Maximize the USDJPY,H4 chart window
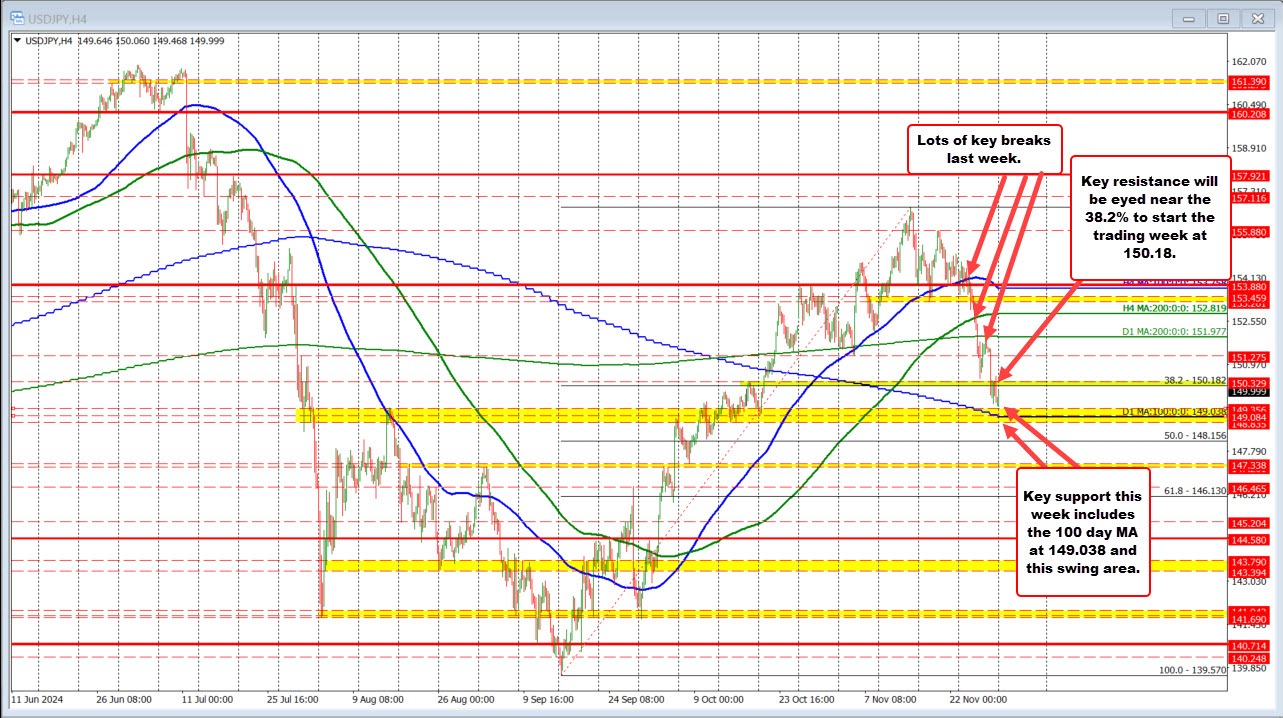Viewport: 1283px width, 718px height. [x=1221, y=17]
